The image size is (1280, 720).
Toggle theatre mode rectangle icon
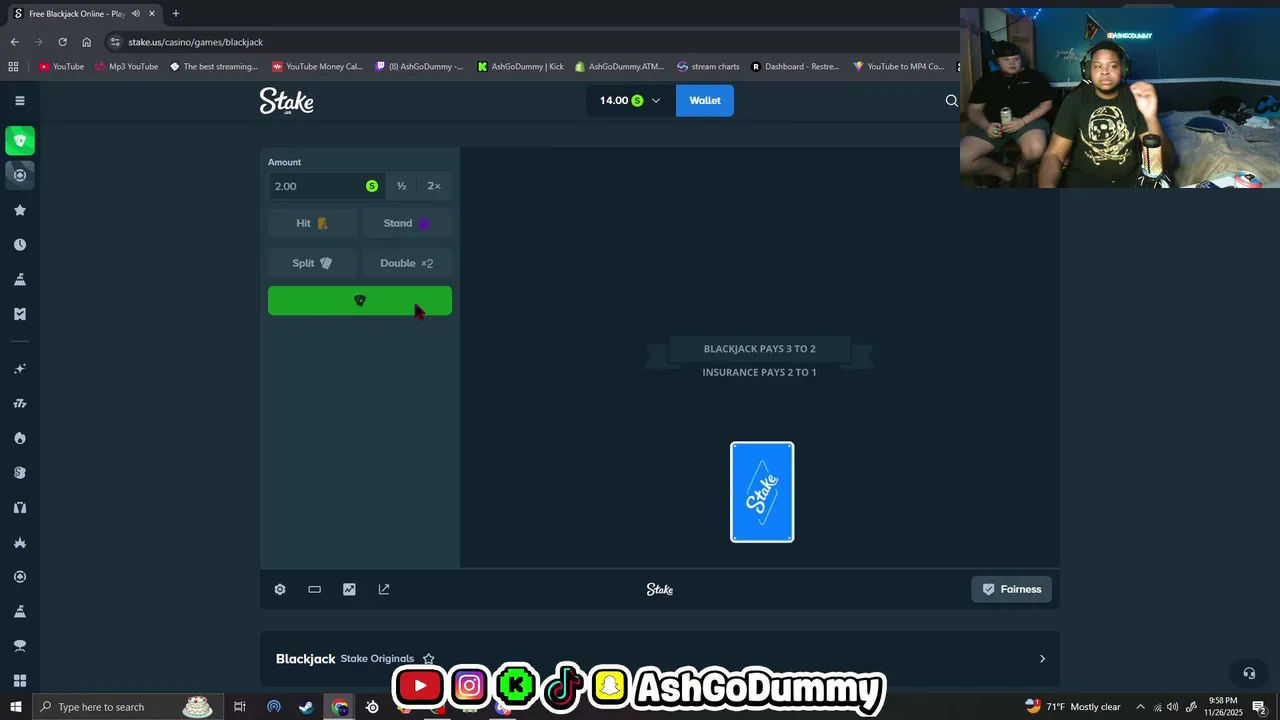(x=314, y=589)
